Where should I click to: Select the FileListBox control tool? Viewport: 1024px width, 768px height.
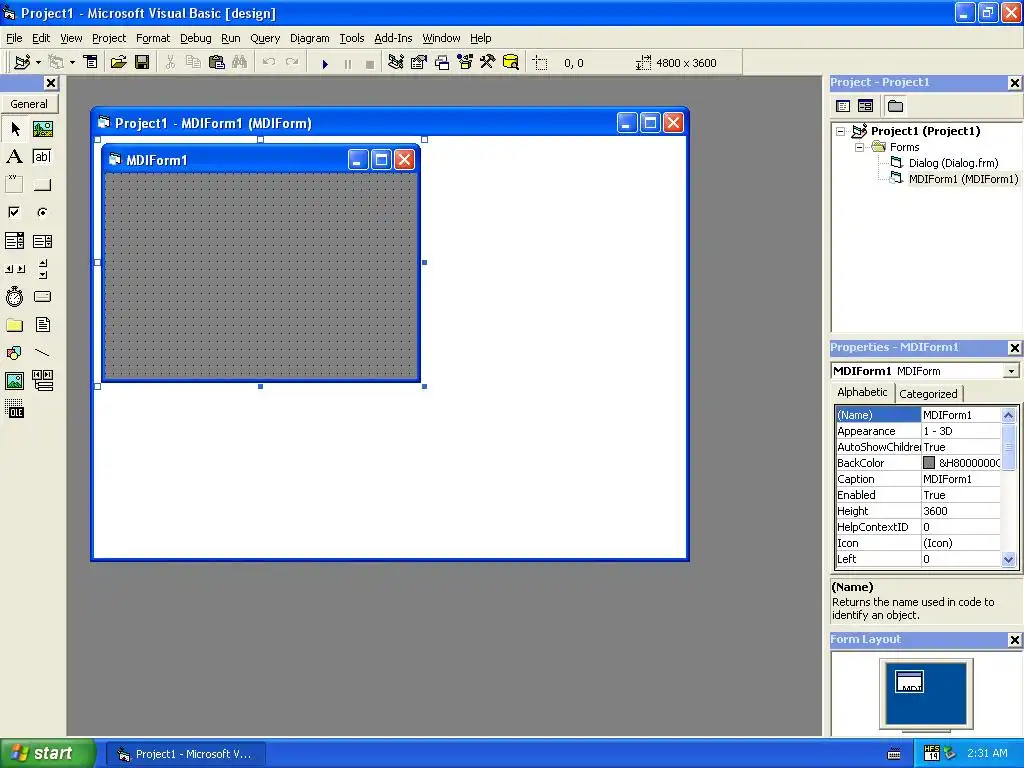(42, 325)
